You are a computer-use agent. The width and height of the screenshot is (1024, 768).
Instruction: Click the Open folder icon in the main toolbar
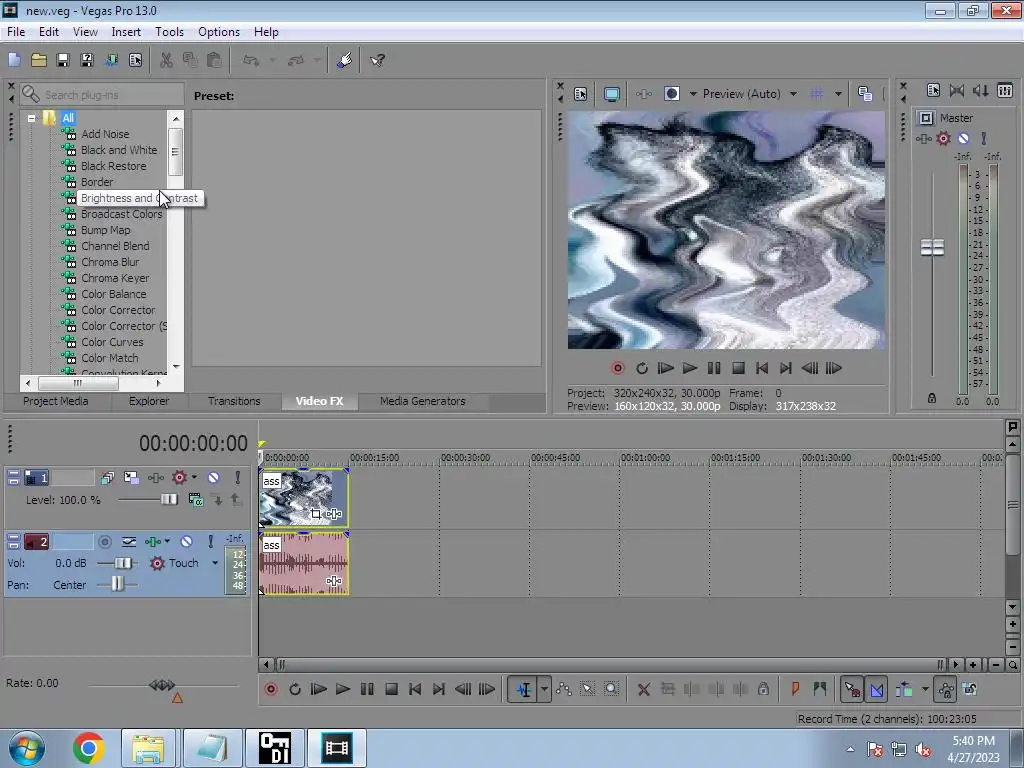(x=39, y=60)
